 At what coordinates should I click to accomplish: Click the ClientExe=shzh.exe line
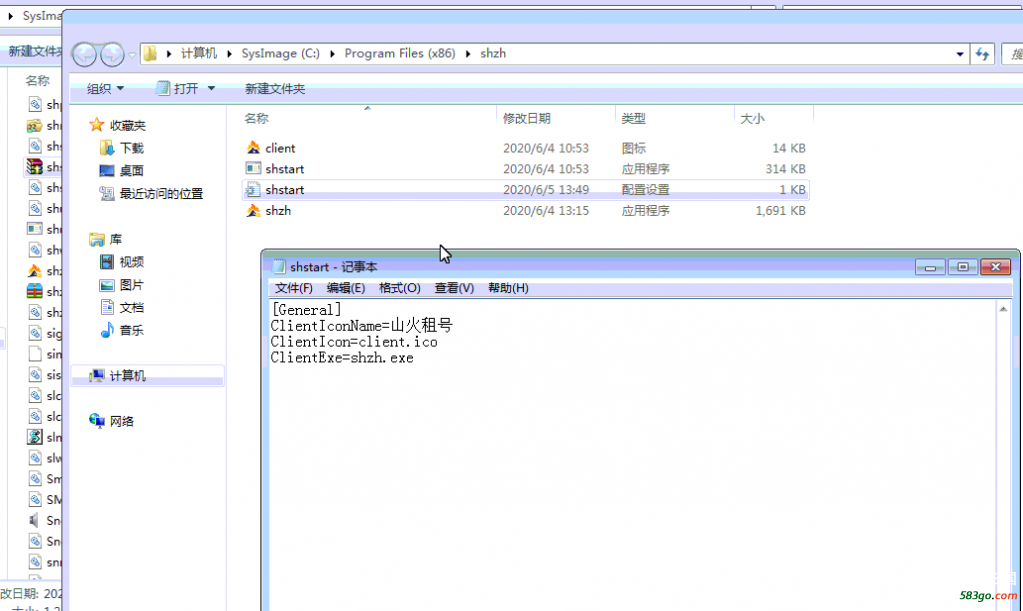click(x=342, y=357)
